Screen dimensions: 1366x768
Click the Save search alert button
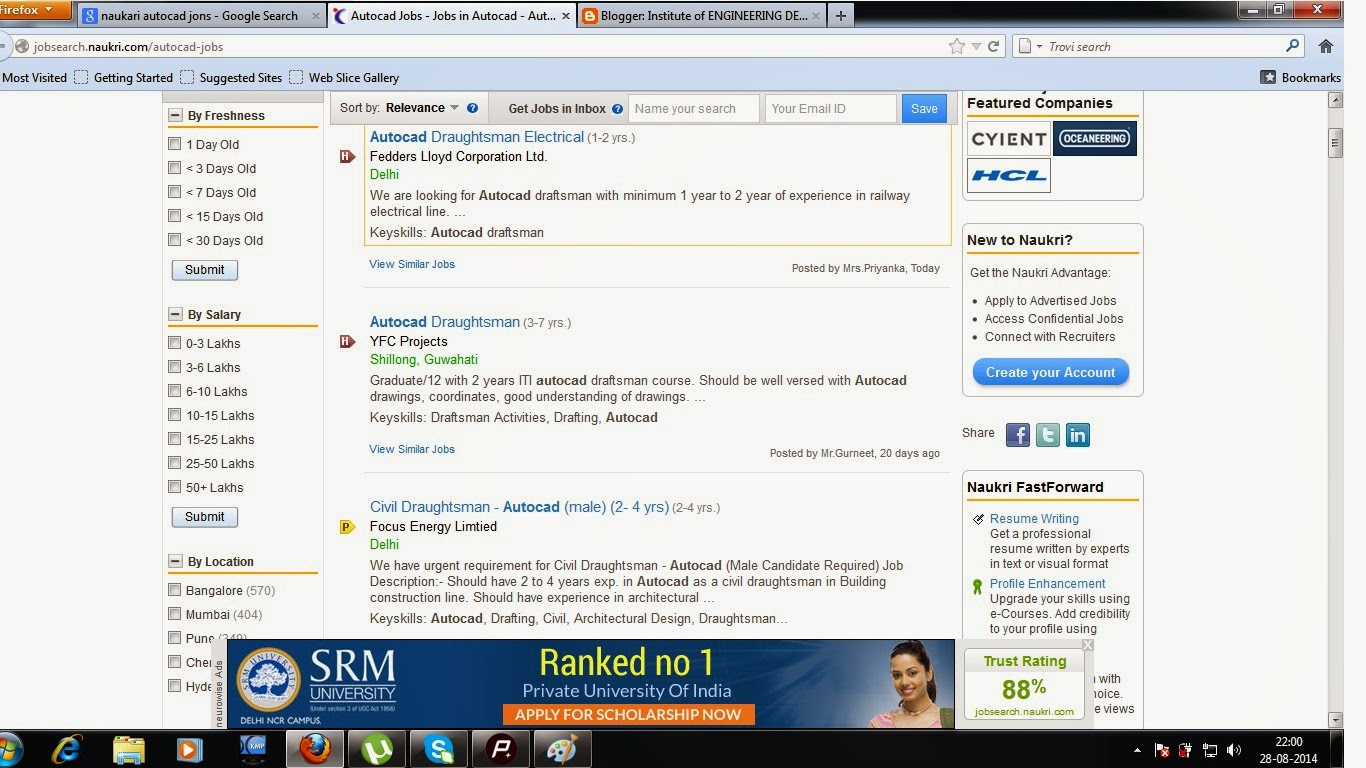tap(924, 109)
